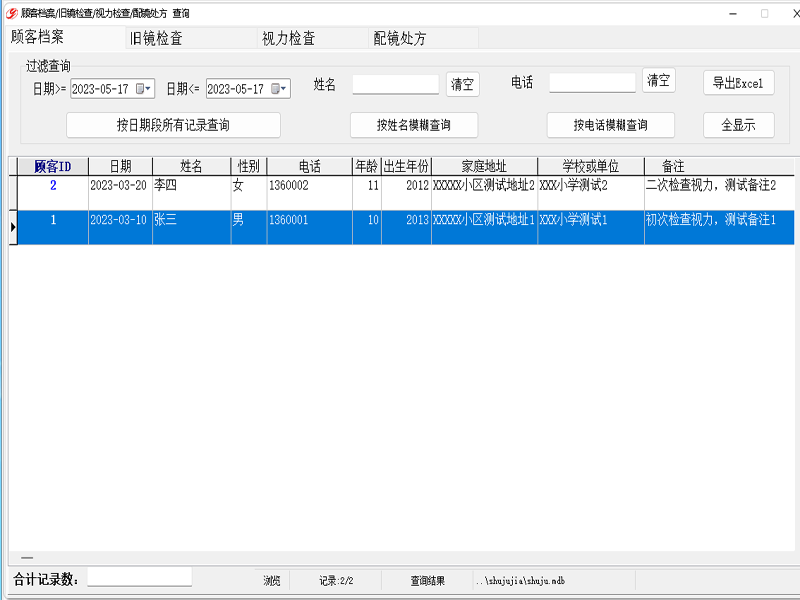800x600 pixels.
Task: Focus the 电话 input field
Action: click(x=592, y=83)
